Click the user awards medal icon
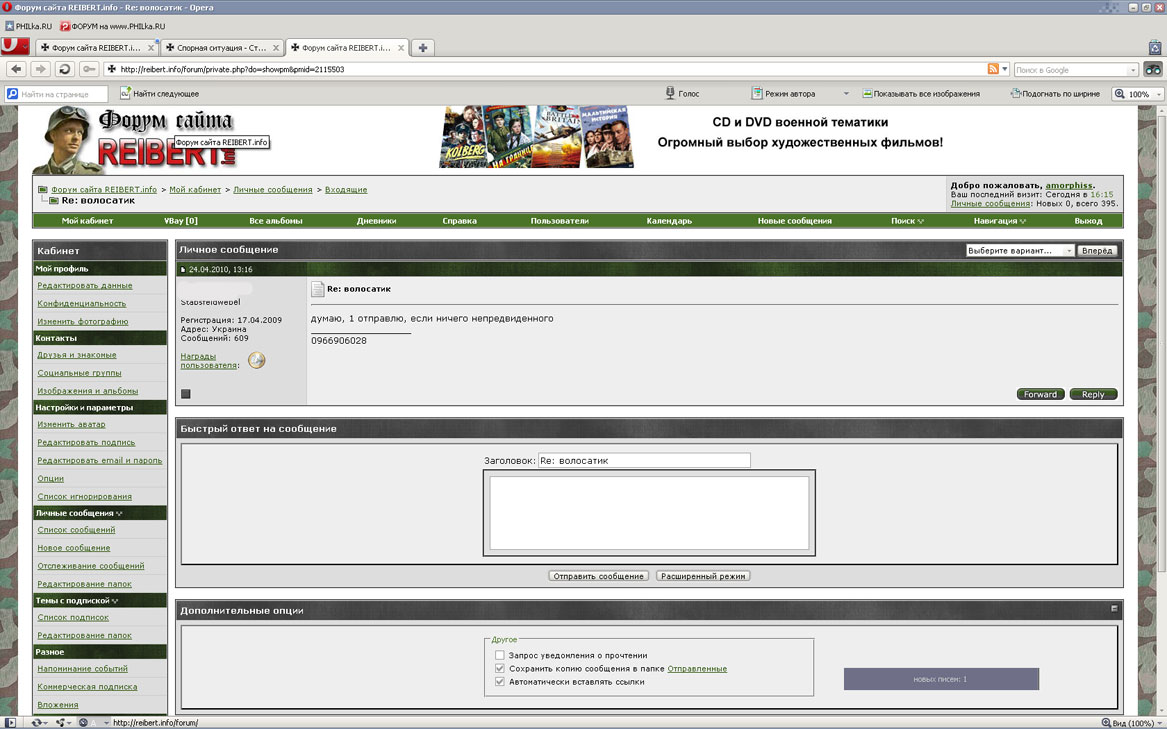The height and width of the screenshot is (729, 1167). click(x=257, y=361)
